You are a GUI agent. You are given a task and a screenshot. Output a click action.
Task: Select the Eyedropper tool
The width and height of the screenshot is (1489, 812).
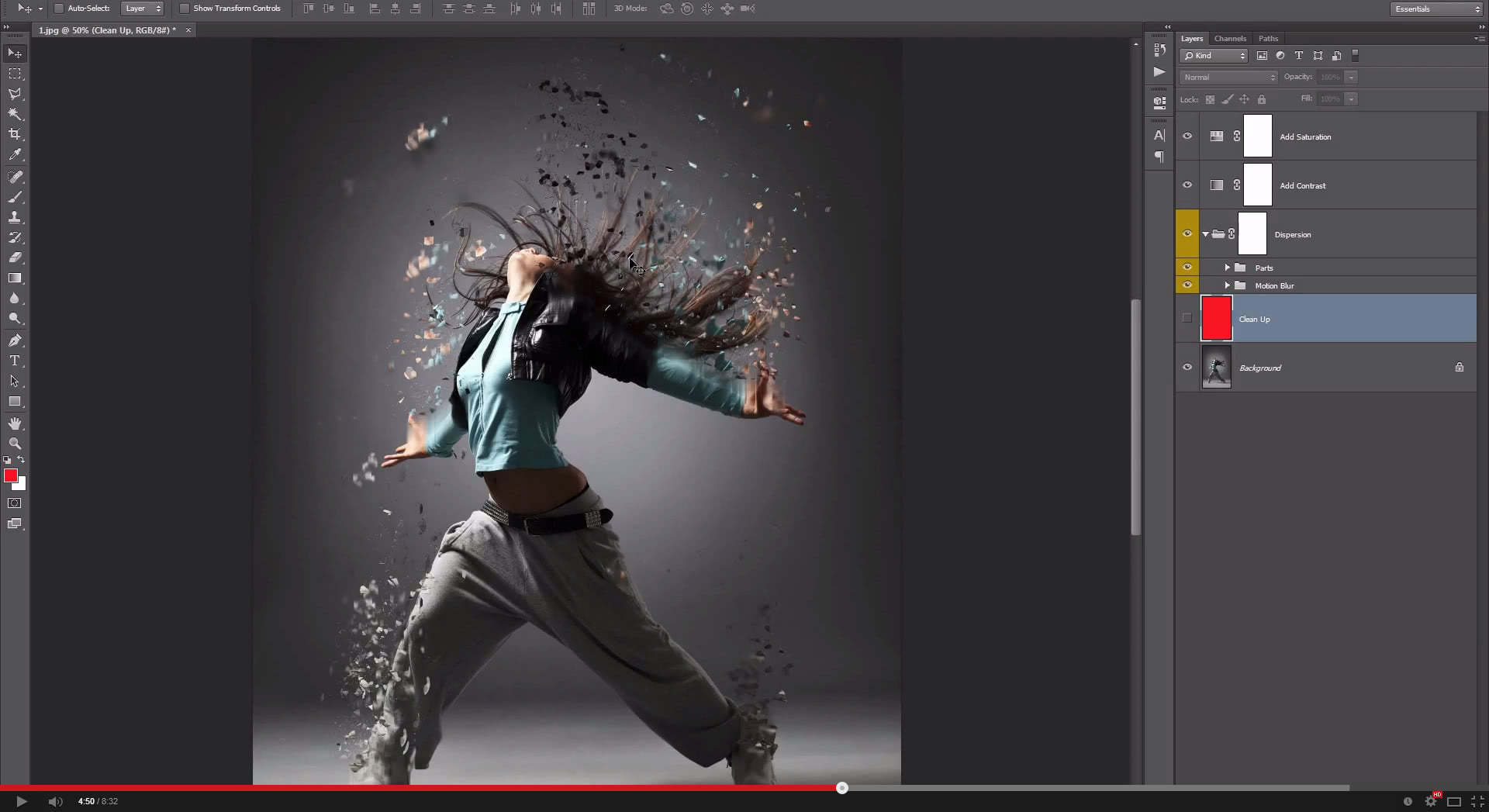pyautogui.click(x=15, y=155)
